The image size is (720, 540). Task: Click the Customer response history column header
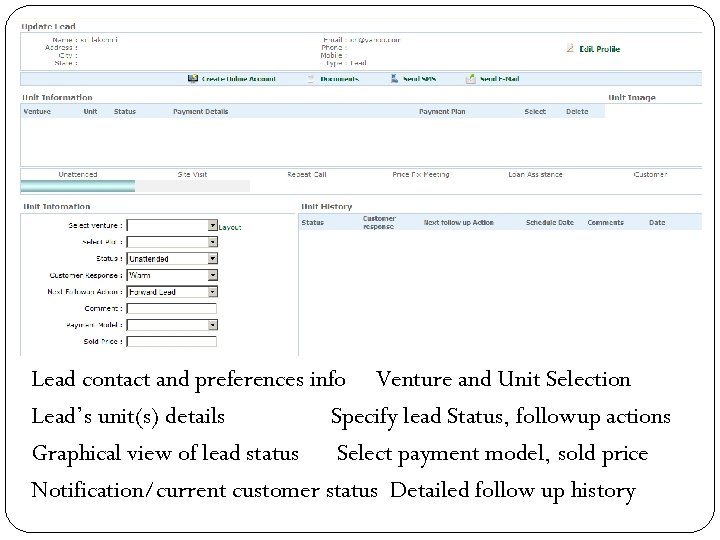point(379,222)
